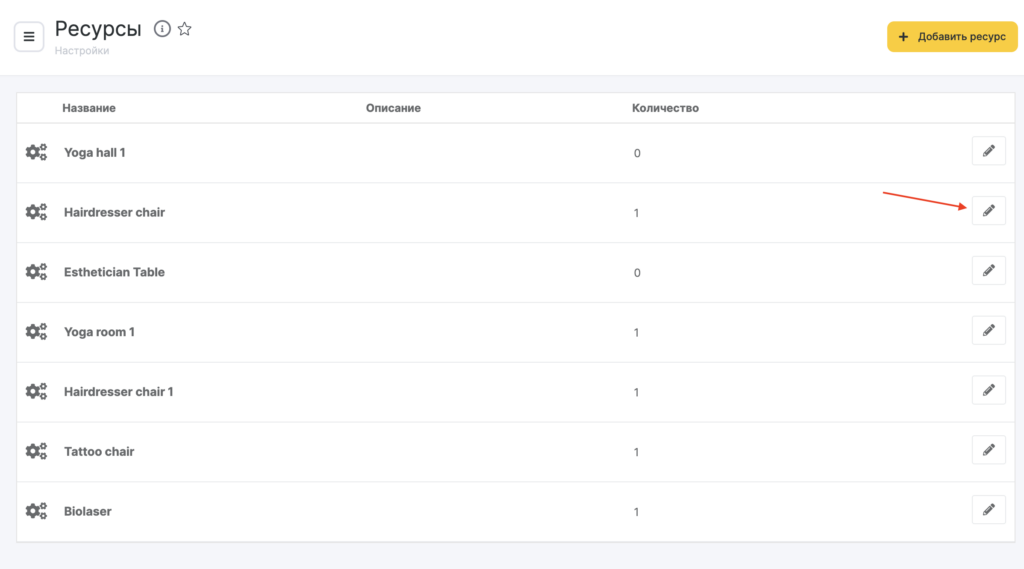The height and width of the screenshot is (569, 1024).
Task: Edit the Yoga room 1 resource
Action: pos(988,331)
